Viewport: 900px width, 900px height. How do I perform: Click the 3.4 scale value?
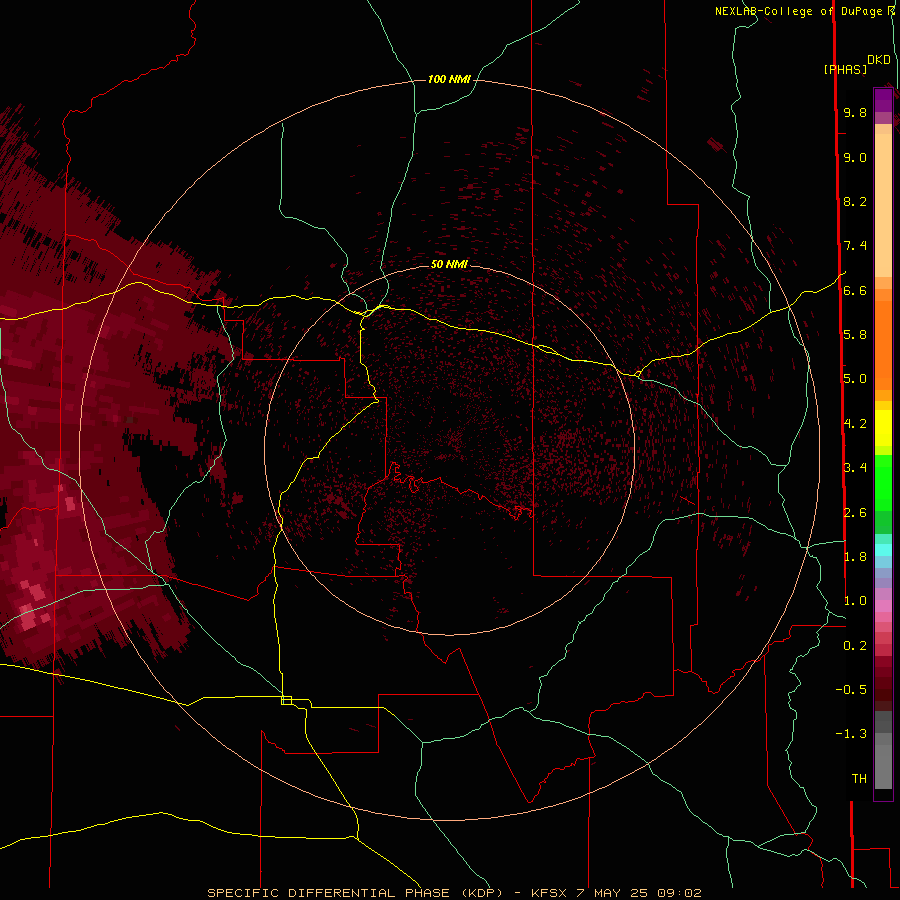click(x=855, y=468)
